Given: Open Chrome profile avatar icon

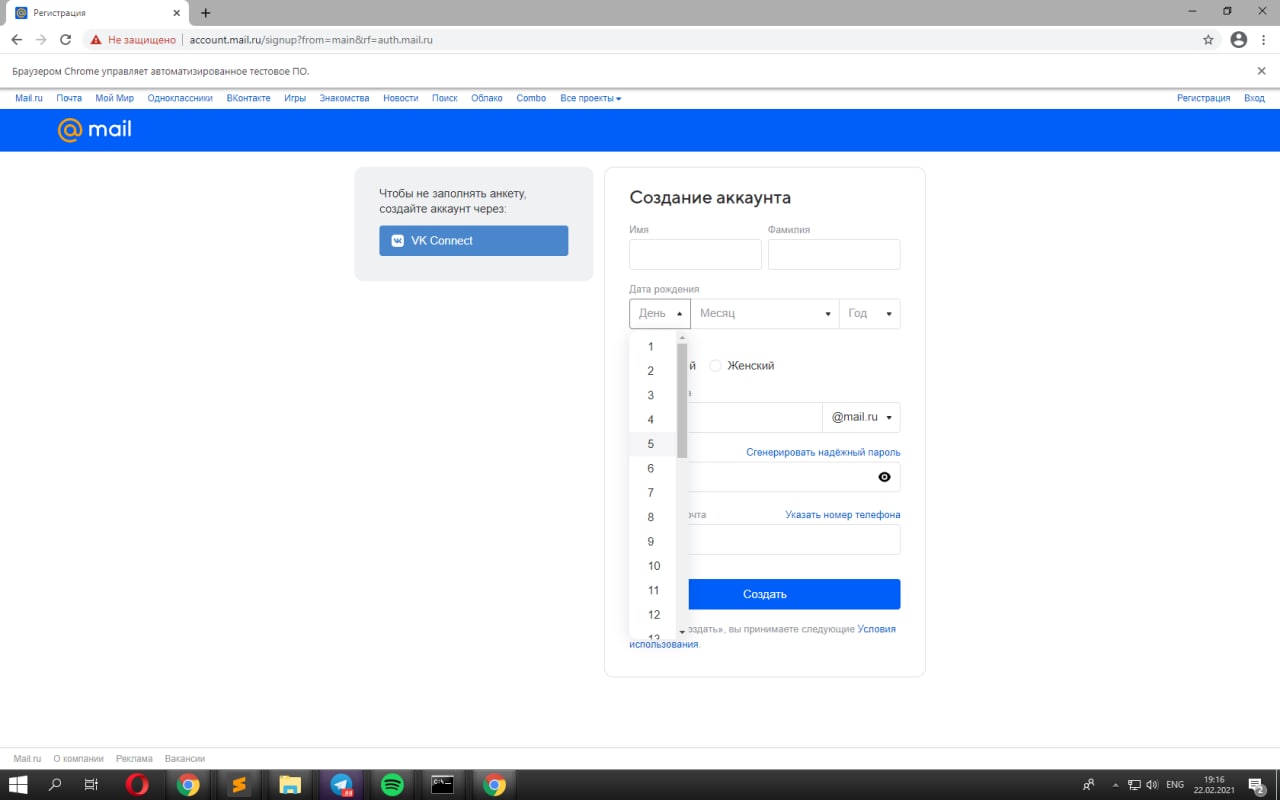Looking at the screenshot, I should pyautogui.click(x=1239, y=40).
